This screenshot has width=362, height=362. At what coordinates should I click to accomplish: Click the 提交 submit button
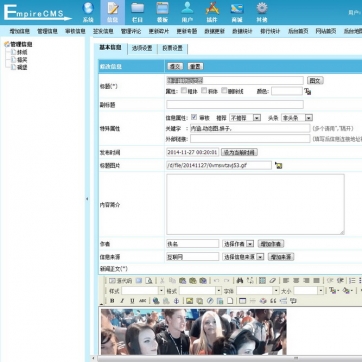(x=175, y=66)
